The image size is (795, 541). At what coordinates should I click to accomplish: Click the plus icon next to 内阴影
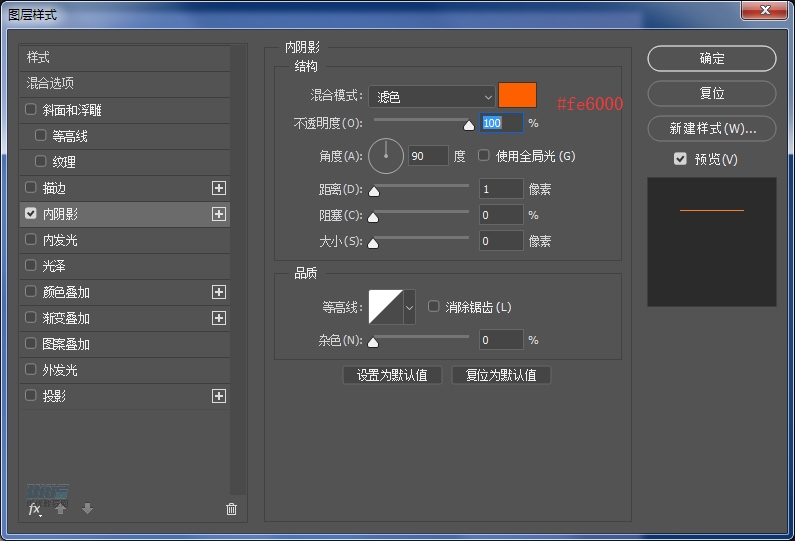[x=219, y=214]
